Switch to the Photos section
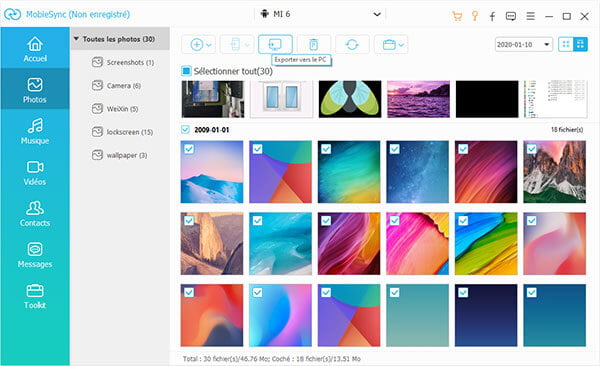This screenshot has height=366, width=600. click(x=35, y=90)
